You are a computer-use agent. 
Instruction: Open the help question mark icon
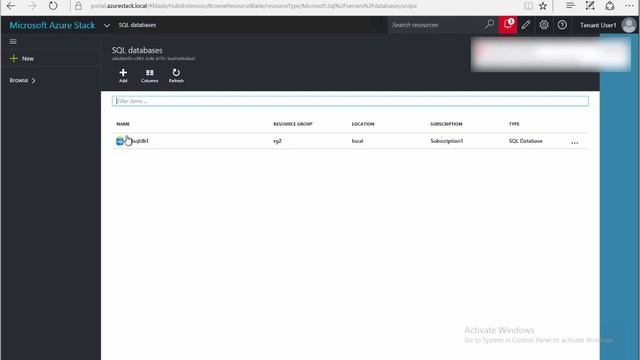click(x=562, y=25)
